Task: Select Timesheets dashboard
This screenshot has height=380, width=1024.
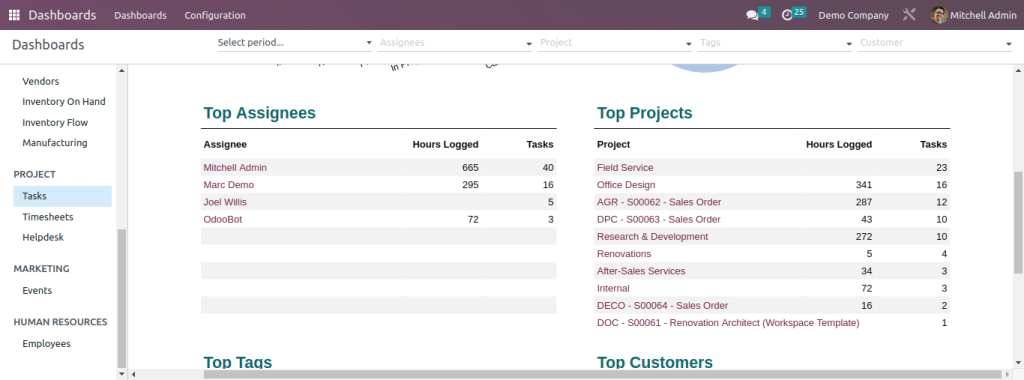Action: 48,217
